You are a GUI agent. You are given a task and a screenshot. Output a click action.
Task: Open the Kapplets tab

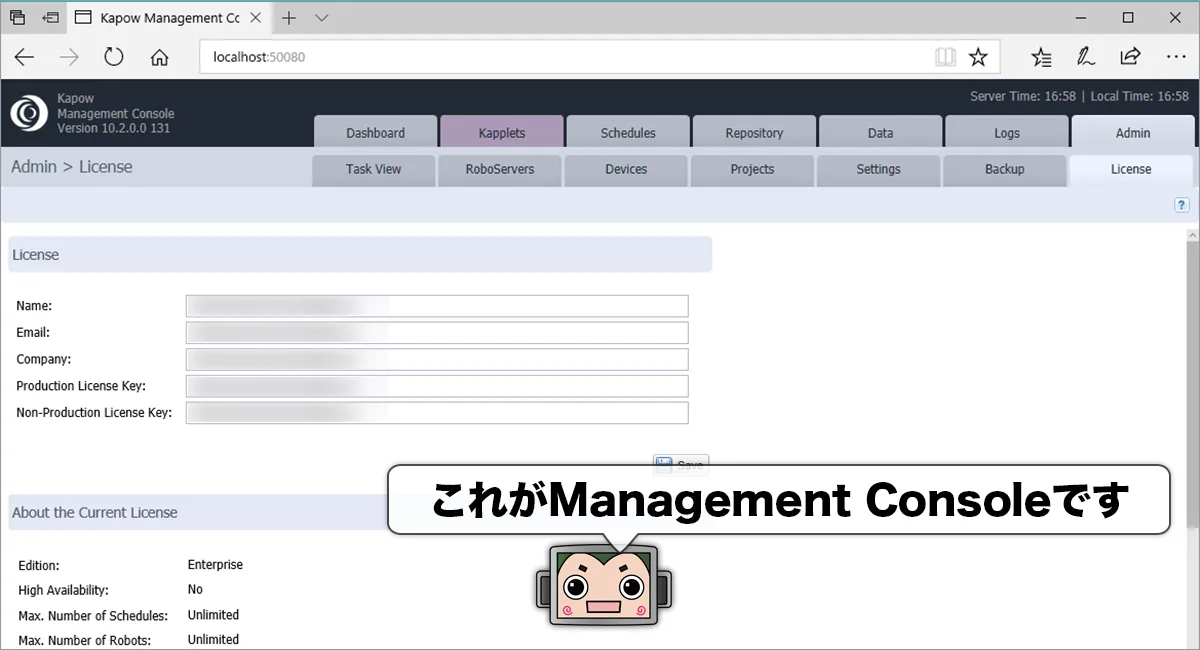pyautogui.click(x=502, y=132)
